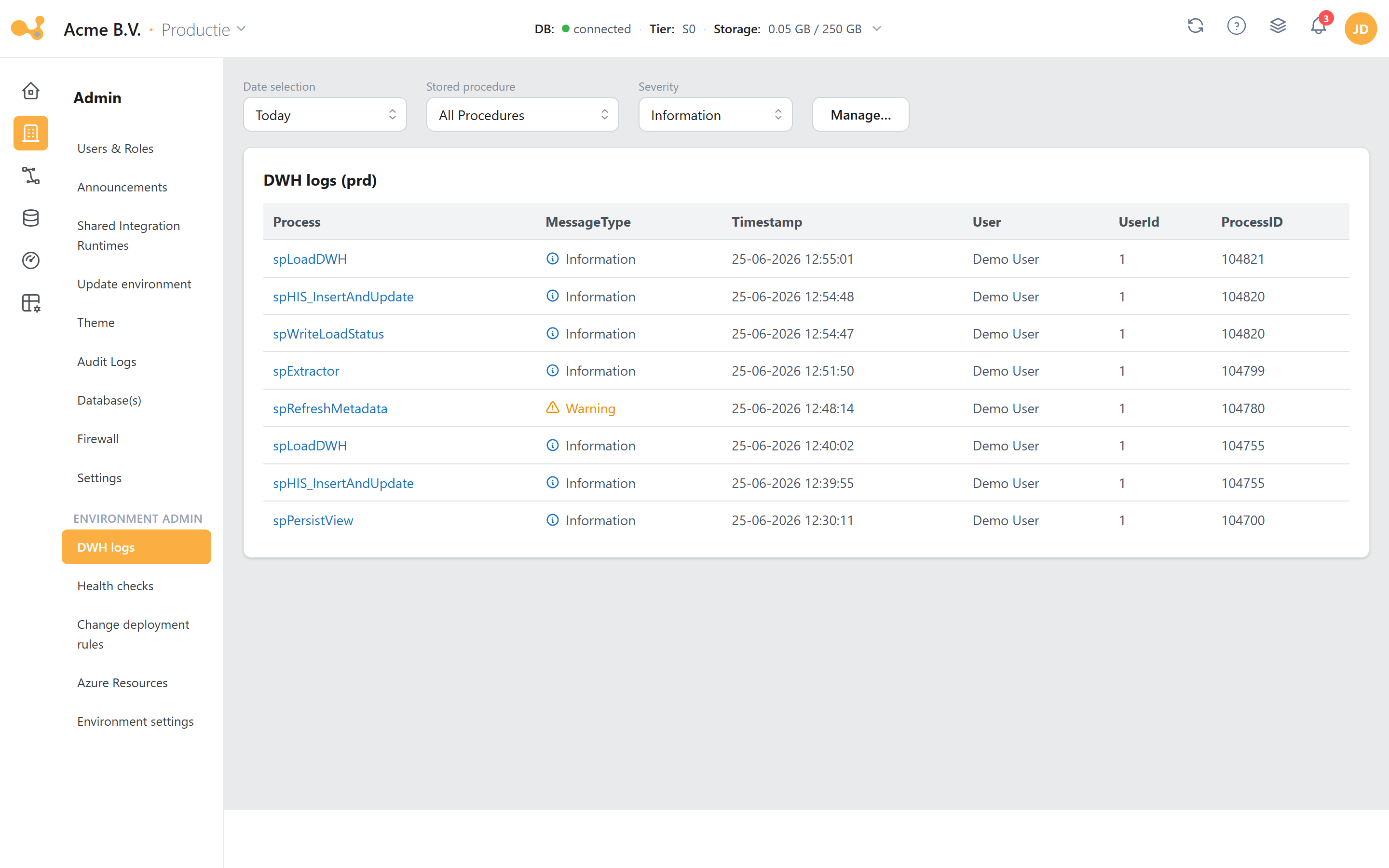
Task: Expand the Productie environment switcher
Action: click(204, 29)
